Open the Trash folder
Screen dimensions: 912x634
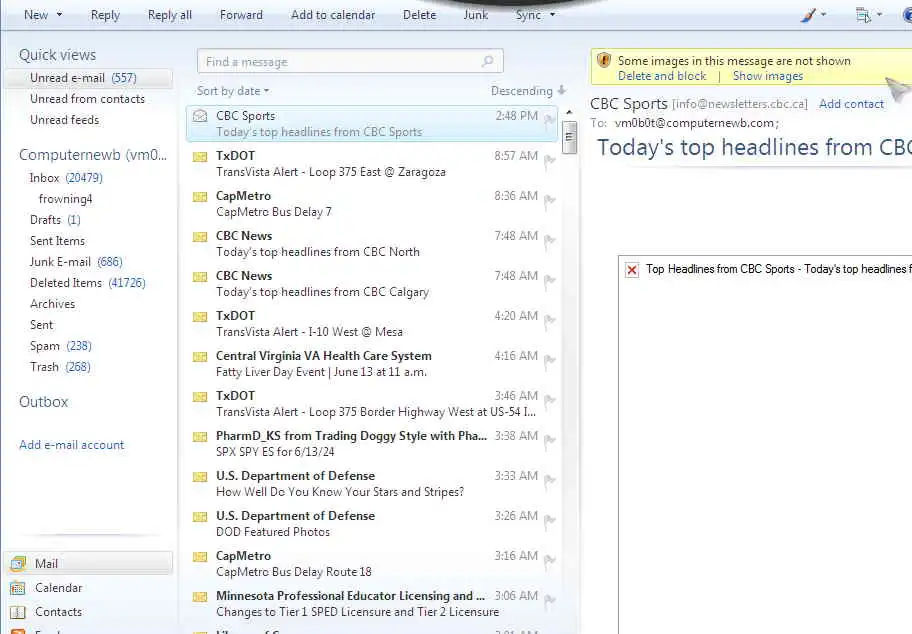[x=60, y=366]
